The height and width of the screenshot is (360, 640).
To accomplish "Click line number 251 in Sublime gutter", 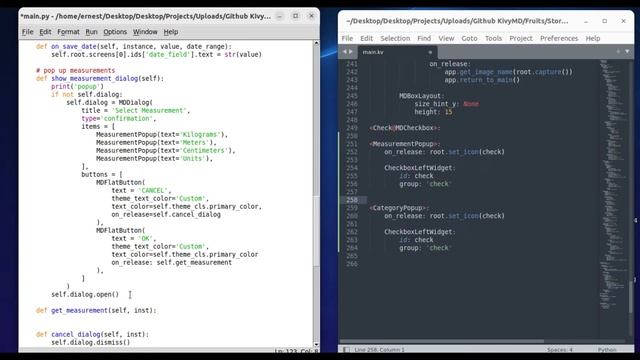I will point(351,144).
